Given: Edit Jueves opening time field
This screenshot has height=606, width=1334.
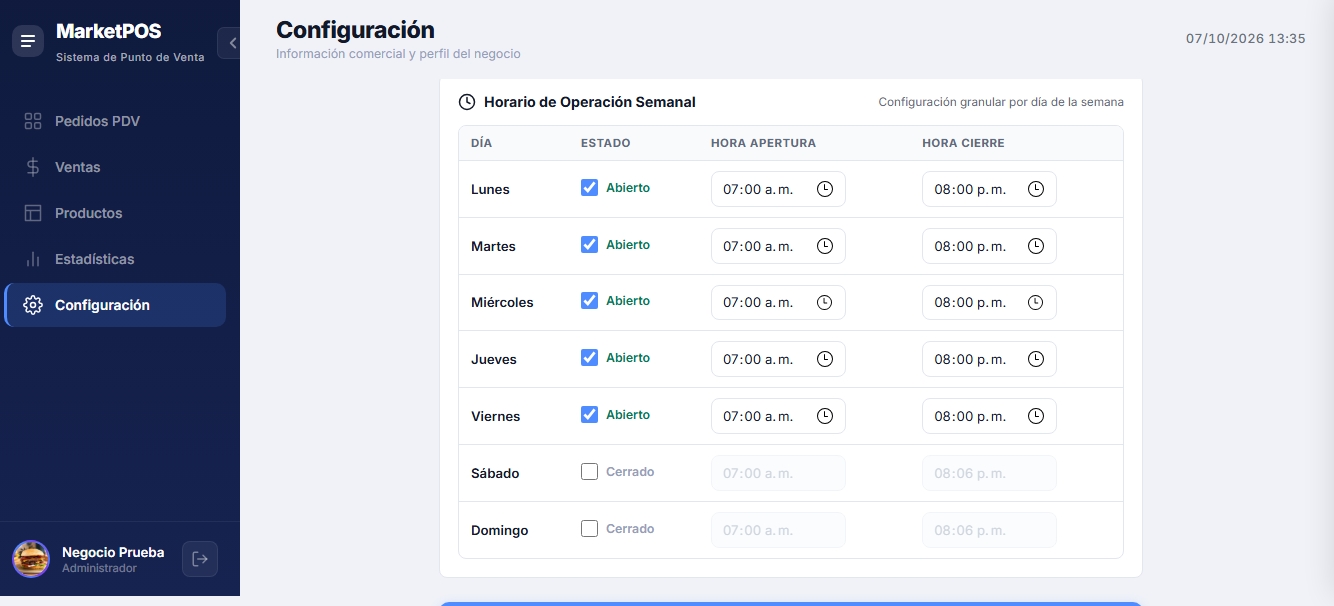Looking at the screenshot, I should pos(778,359).
